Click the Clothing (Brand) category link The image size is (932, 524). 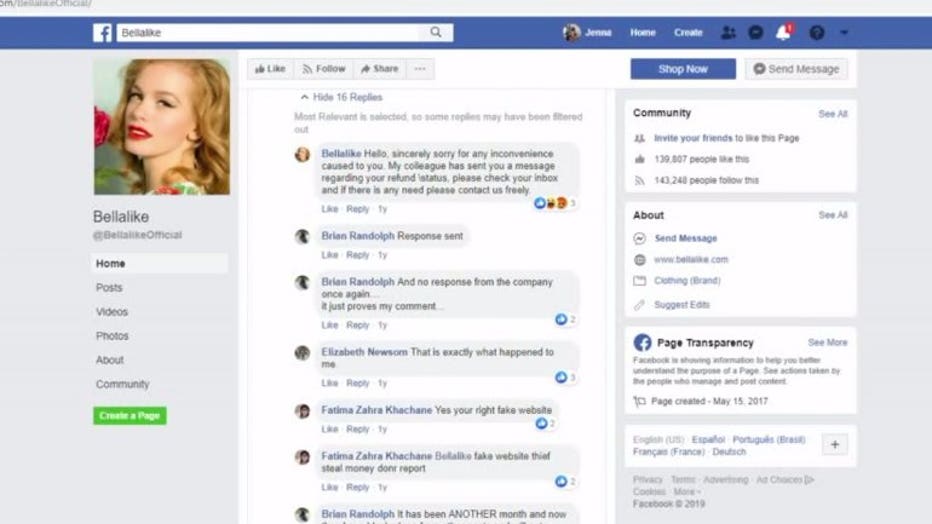click(x=687, y=280)
